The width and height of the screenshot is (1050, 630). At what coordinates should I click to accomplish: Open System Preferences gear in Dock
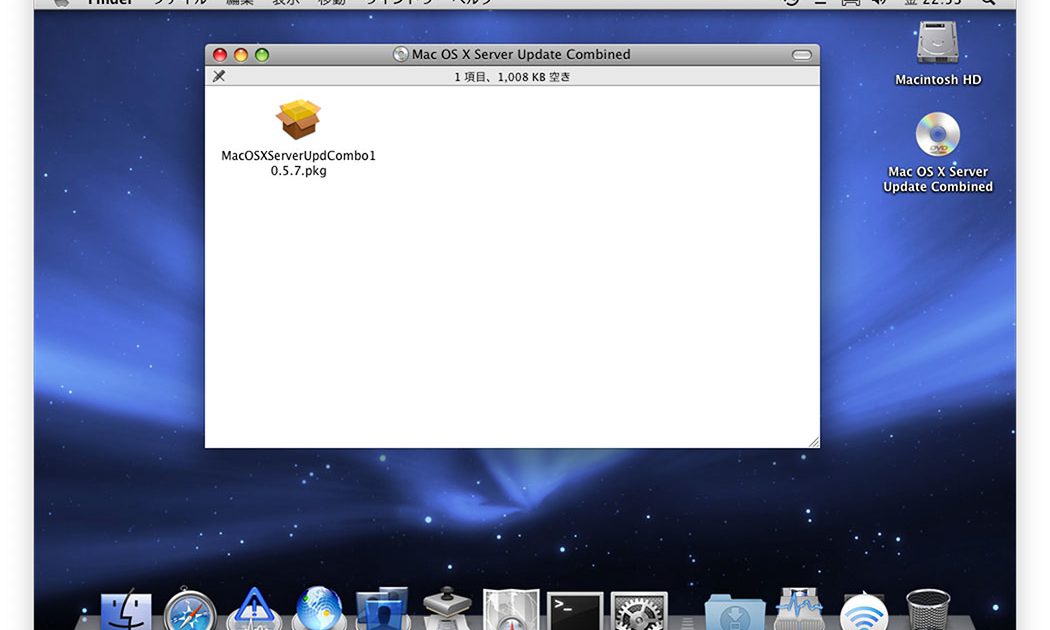click(x=639, y=611)
